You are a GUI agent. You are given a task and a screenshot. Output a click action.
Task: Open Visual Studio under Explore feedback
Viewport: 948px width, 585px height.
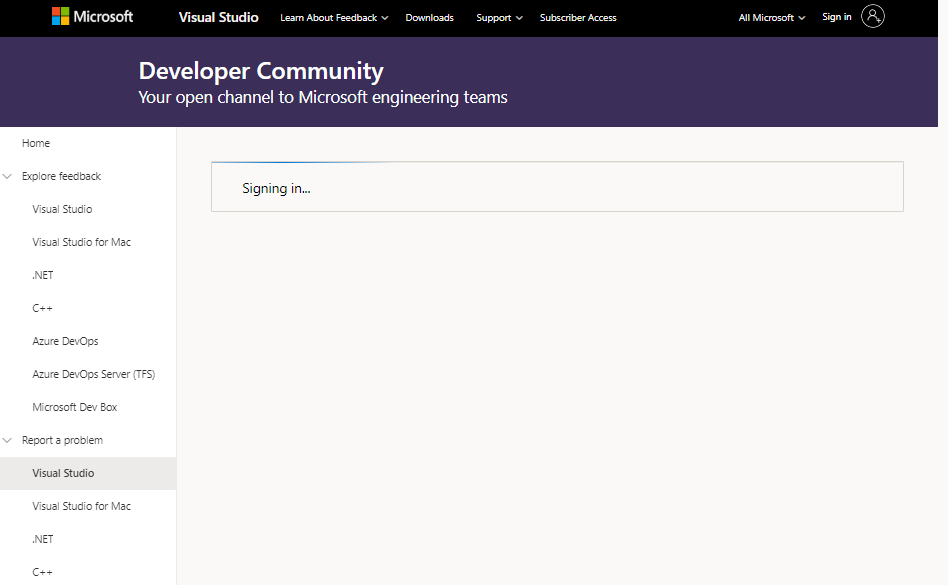tap(62, 209)
